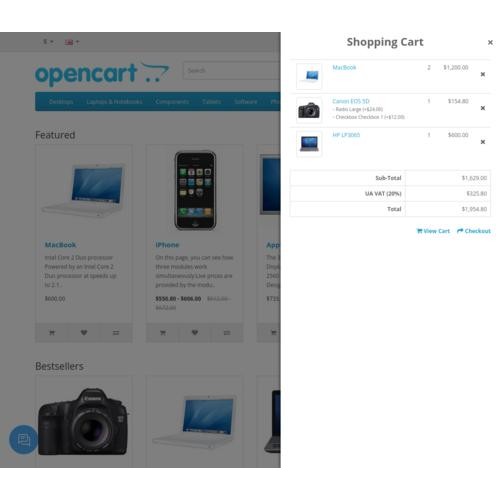
Task: Add MacBook to wish list heart icon
Action: pyautogui.click(x=84, y=333)
